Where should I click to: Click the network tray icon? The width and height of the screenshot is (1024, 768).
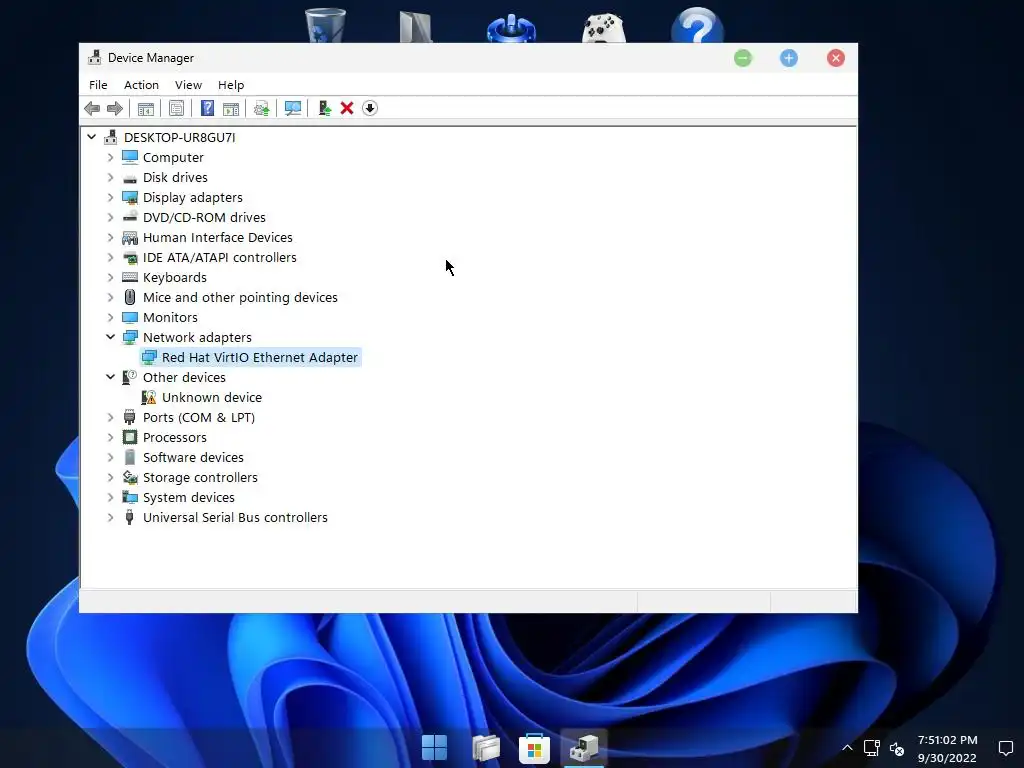click(872, 748)
